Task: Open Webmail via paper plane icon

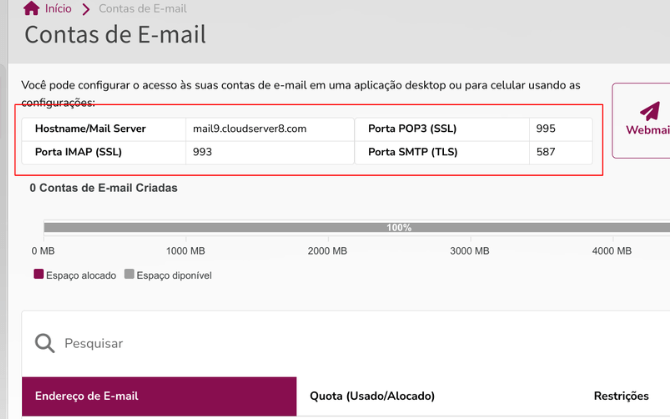Action: pyautogui.click(x=650, y=111)
